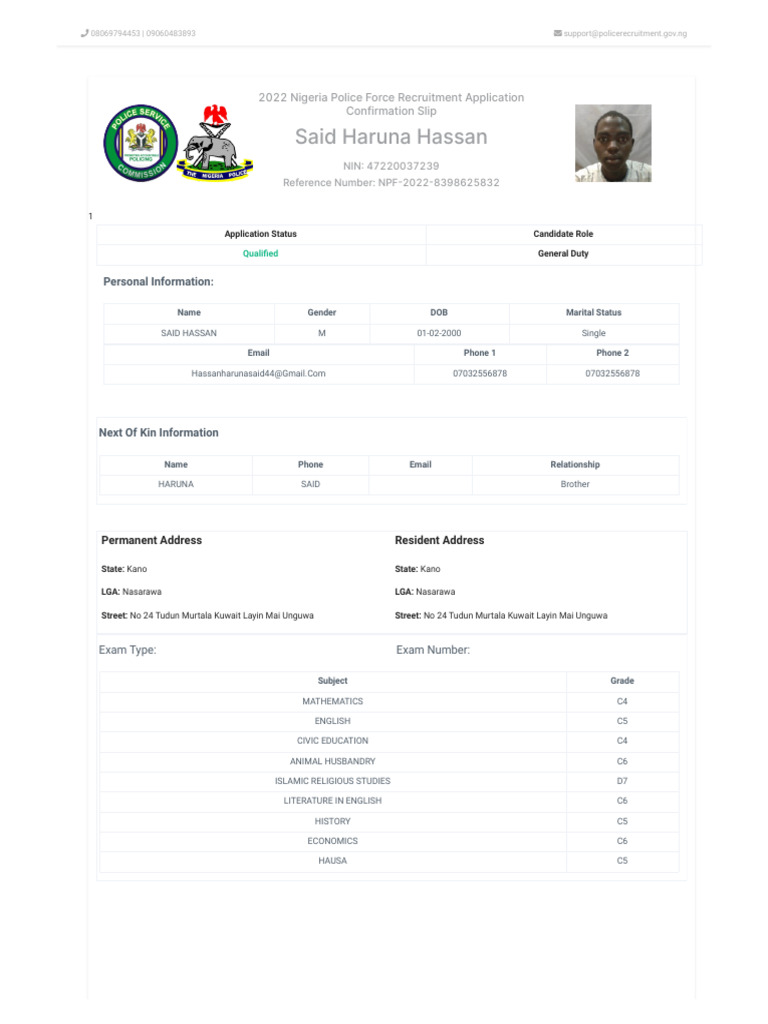
Task: Click the CIVIC EDUCATION subject row
Action: coord(389,741)
